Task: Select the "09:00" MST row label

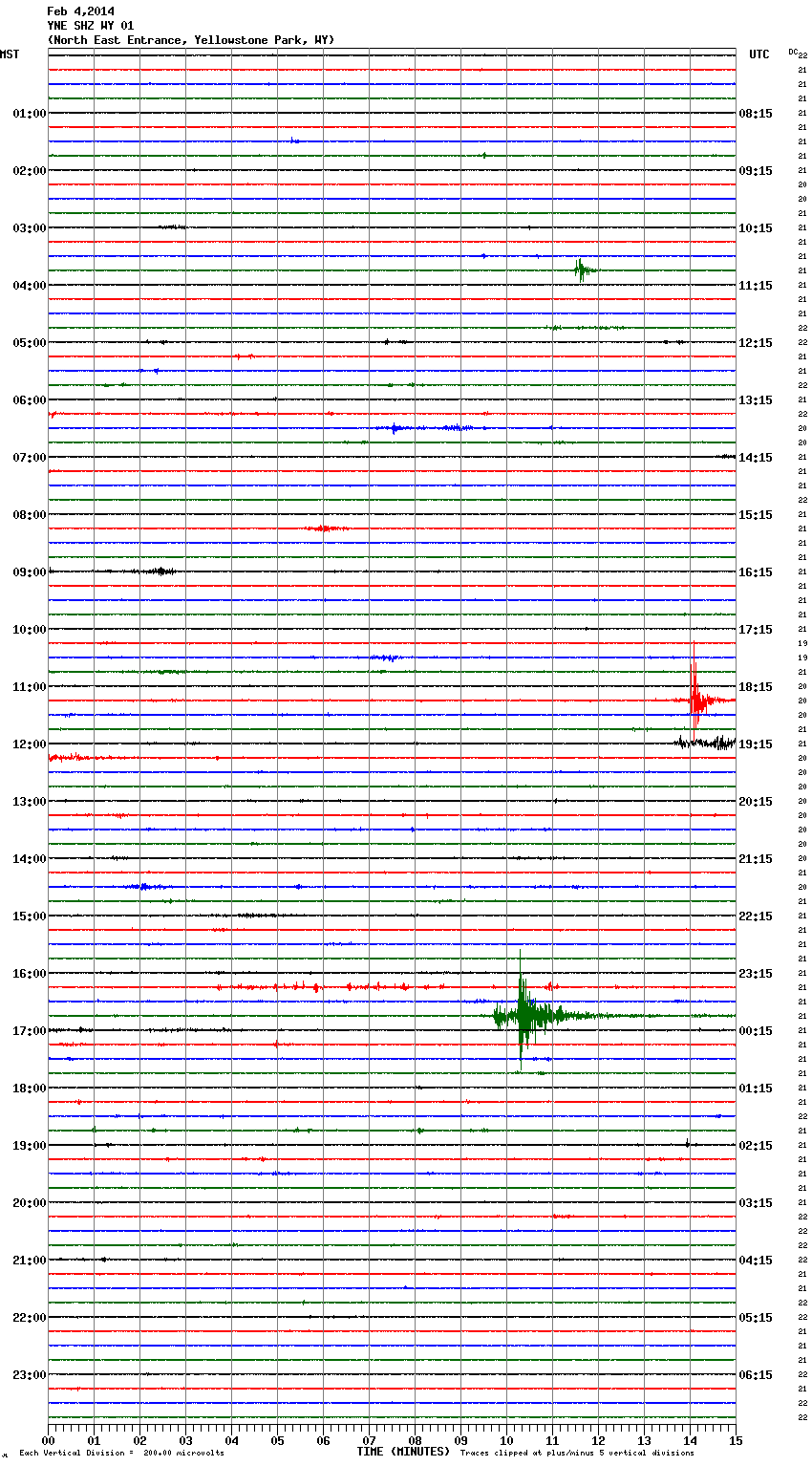Action: tap(30, 572)
